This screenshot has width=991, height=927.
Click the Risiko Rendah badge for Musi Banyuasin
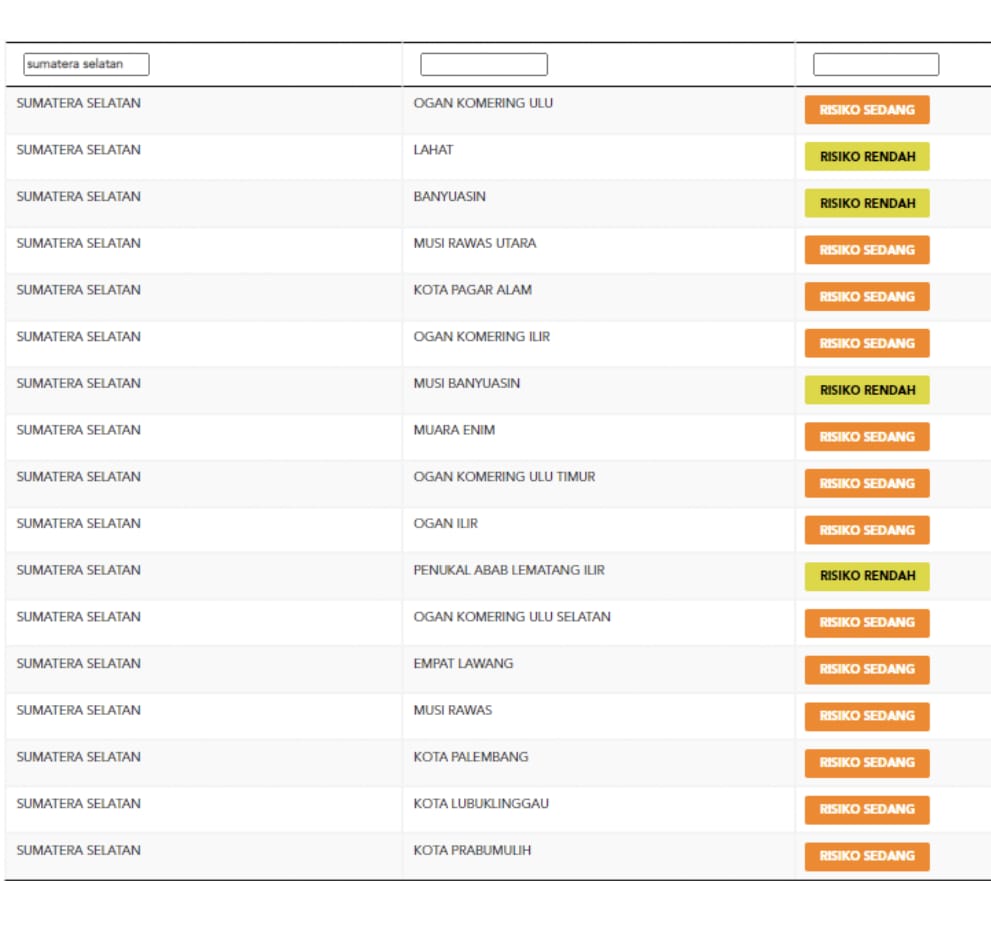tap(867, 390)
